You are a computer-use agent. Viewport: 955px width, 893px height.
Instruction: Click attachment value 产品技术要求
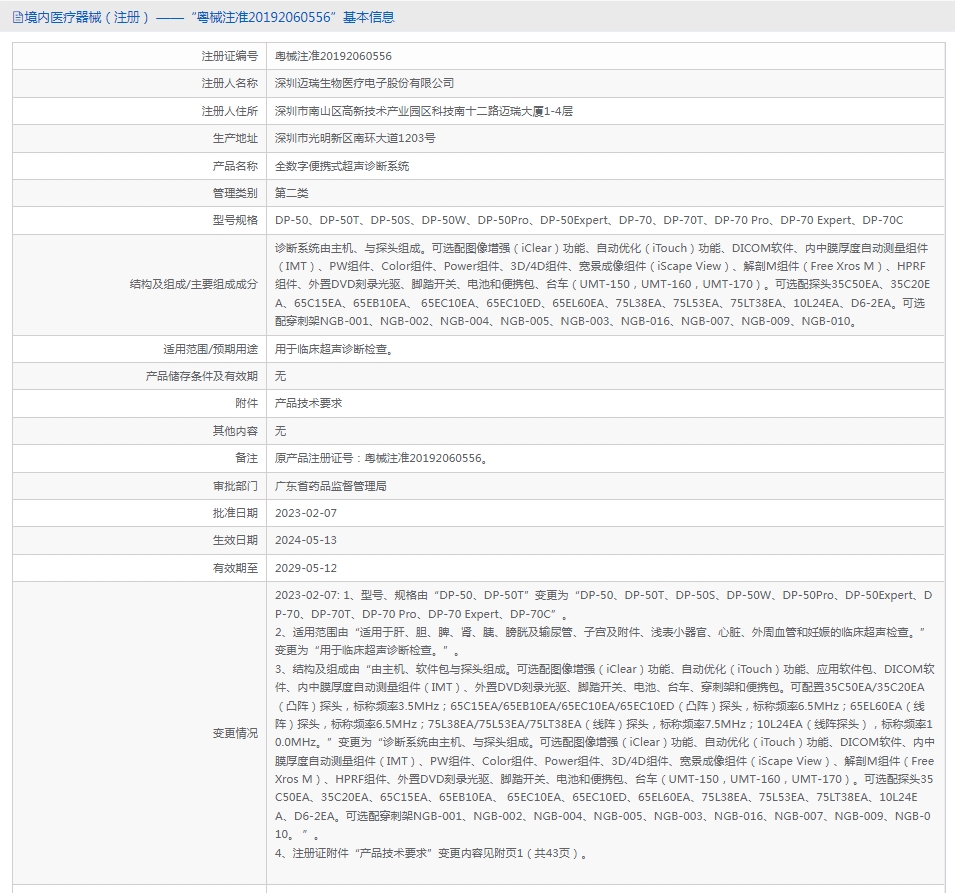coord(308,403)
